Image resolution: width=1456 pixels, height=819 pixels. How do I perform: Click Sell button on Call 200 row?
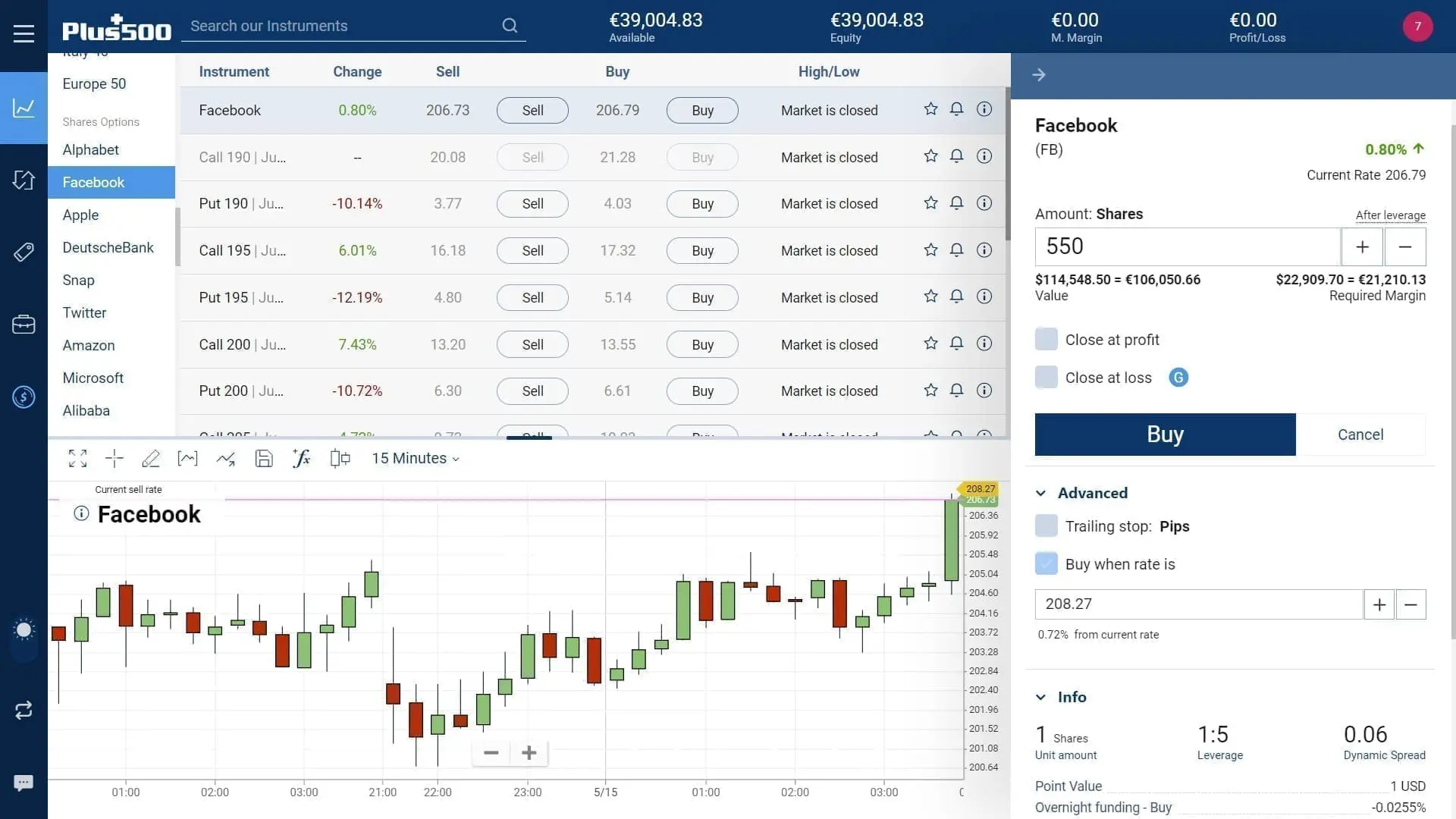click(x=532, y=344)
